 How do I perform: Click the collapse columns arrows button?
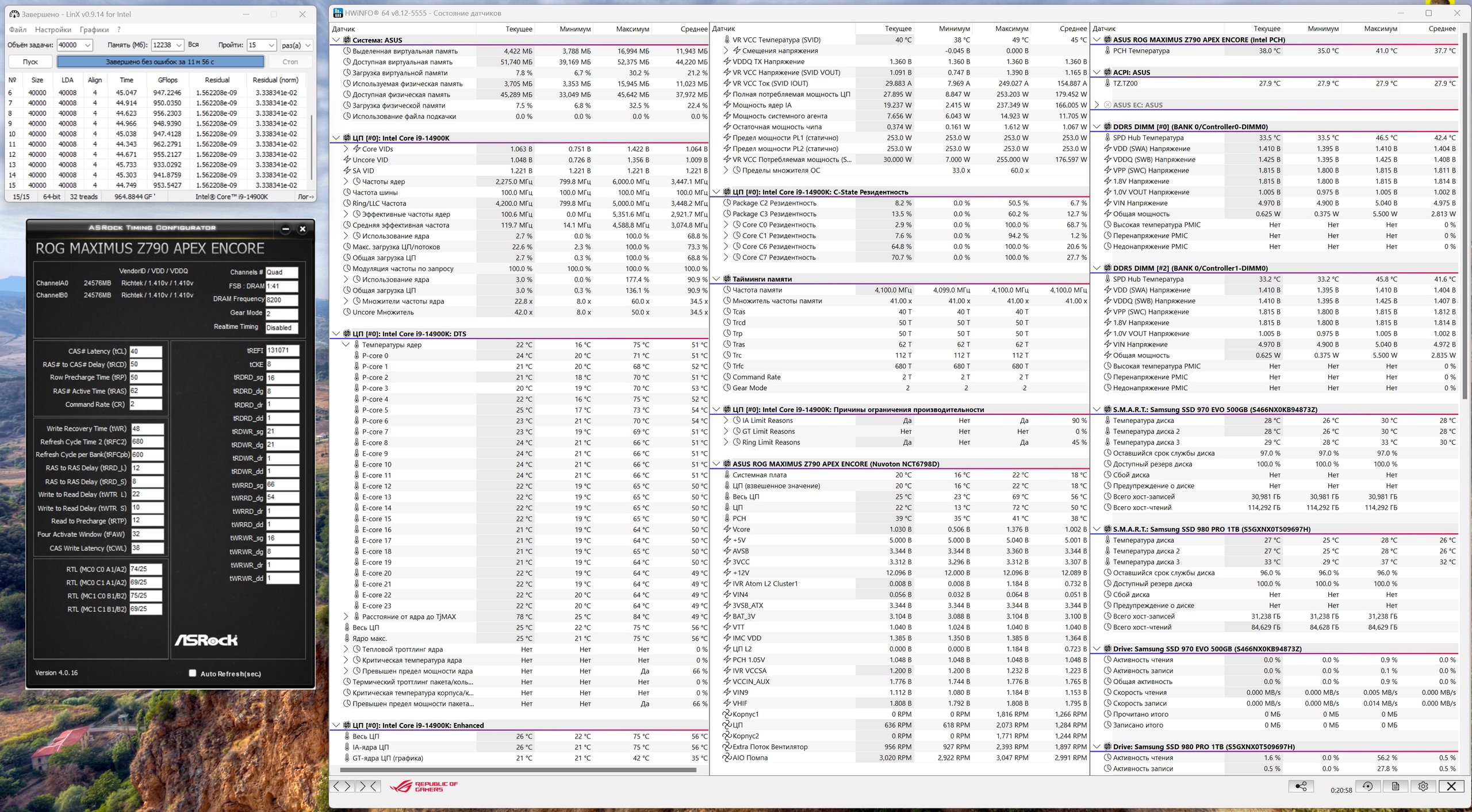(368, 786)
